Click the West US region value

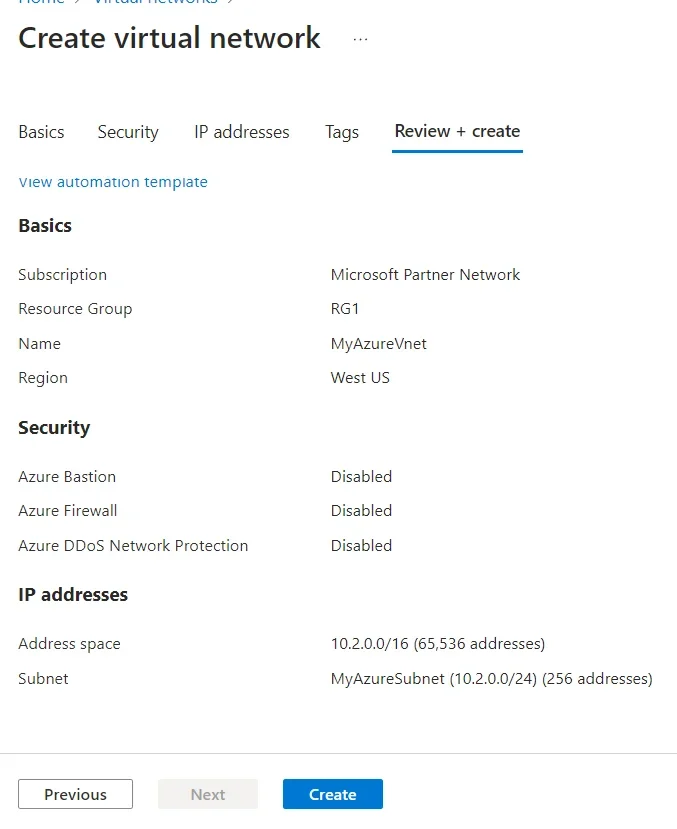(360, 377)
